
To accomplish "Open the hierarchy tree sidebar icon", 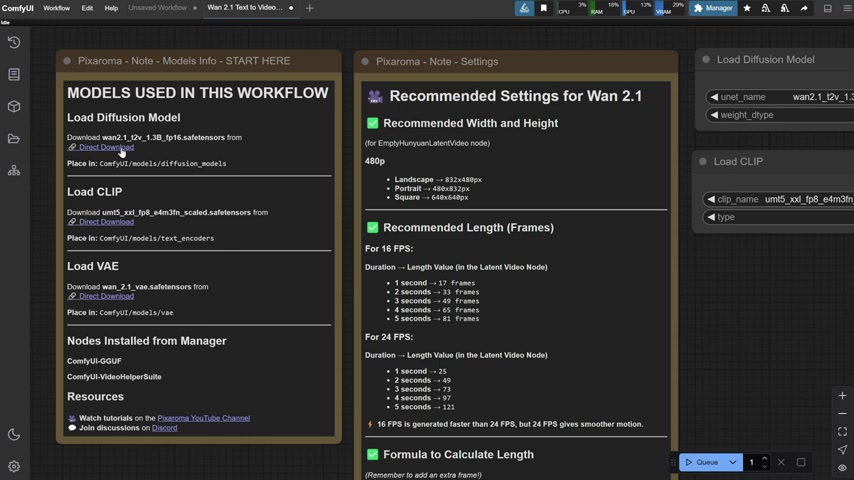I will coord(14,171).
